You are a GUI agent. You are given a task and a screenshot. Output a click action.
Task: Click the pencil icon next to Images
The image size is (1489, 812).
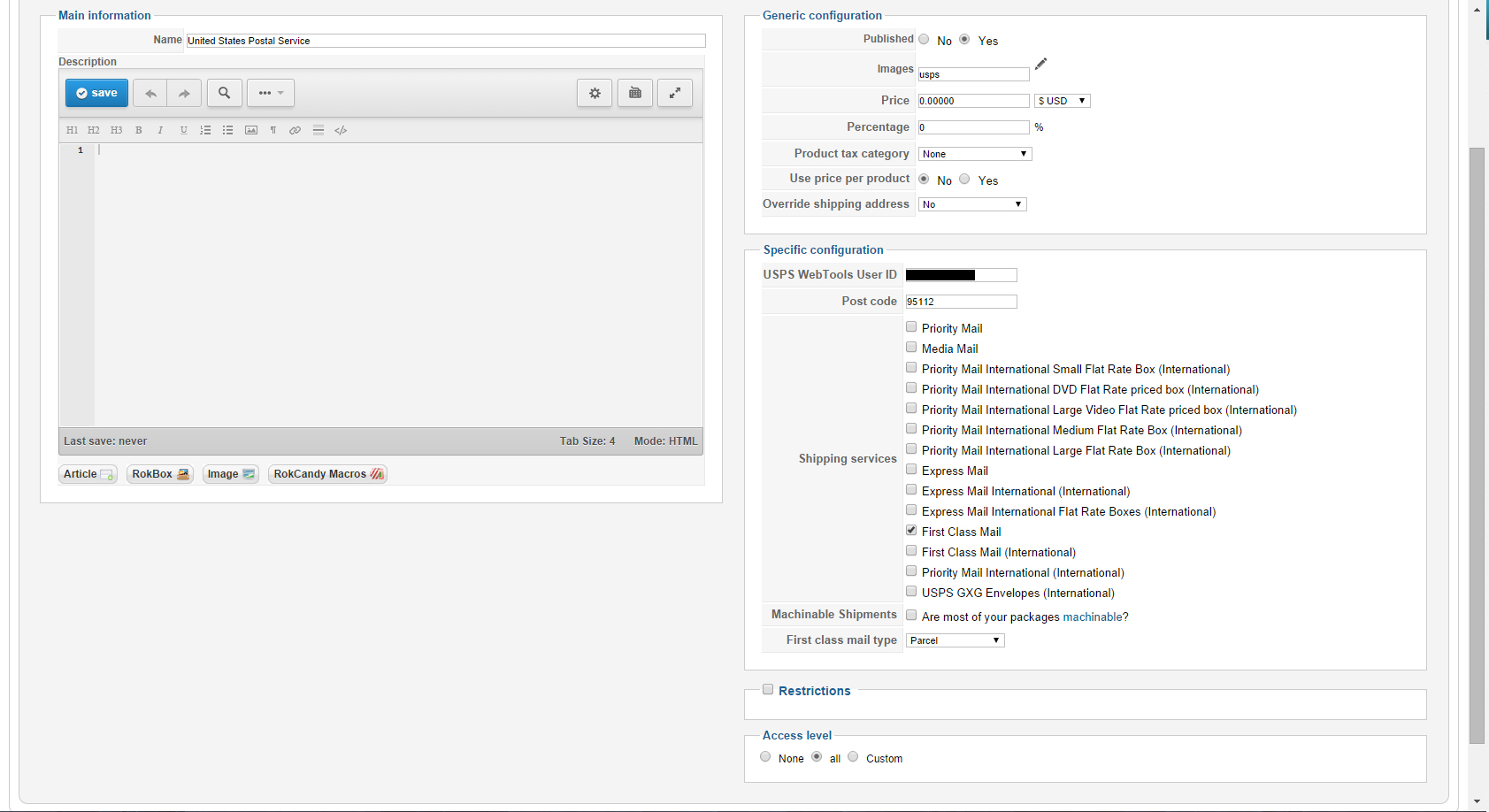point(1041,64)
